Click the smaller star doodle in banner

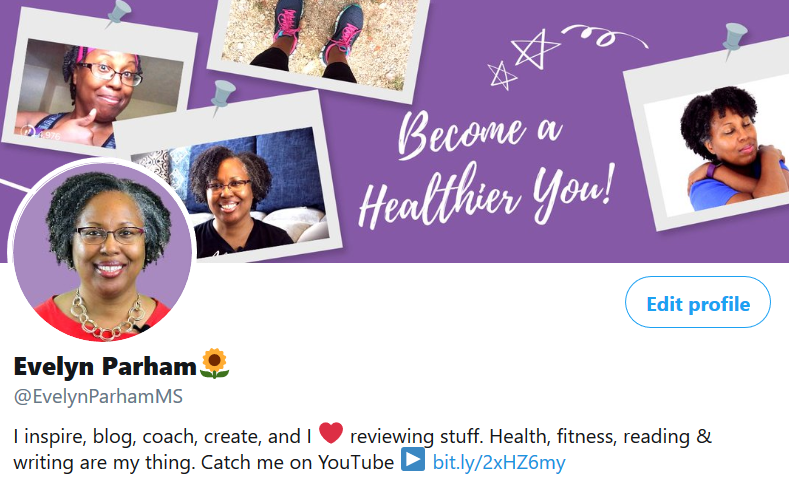point(502,75)
